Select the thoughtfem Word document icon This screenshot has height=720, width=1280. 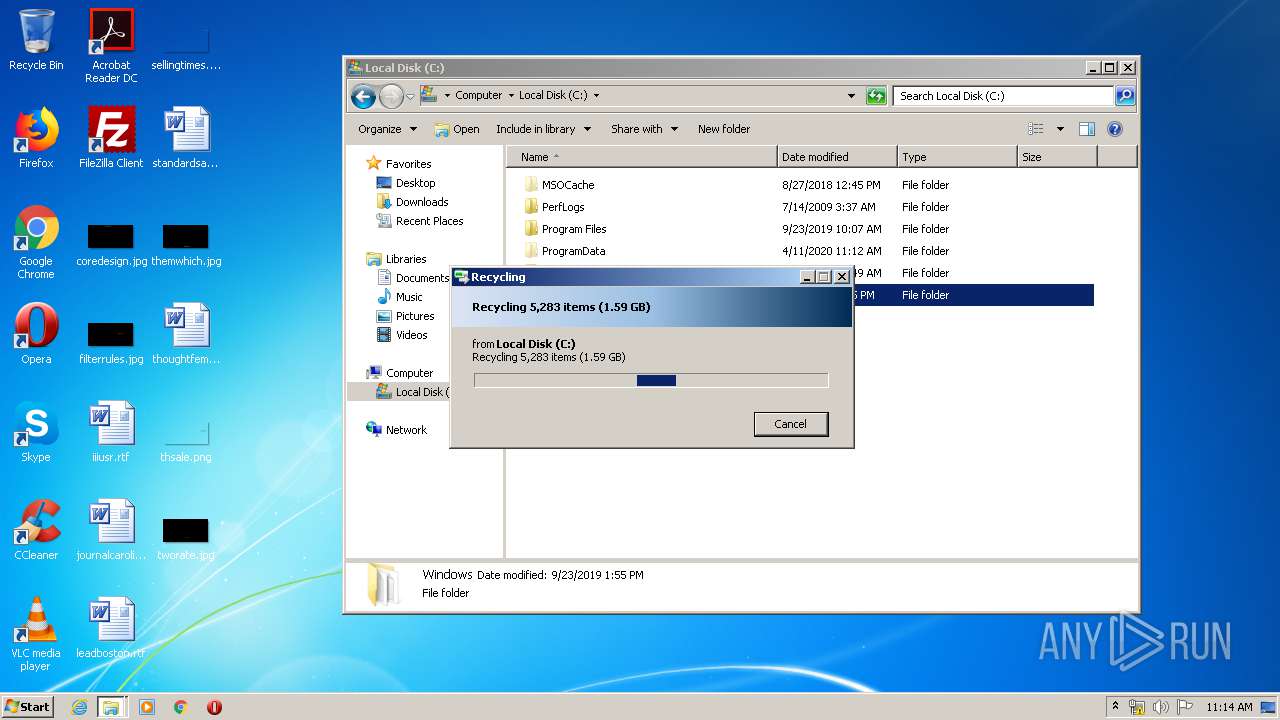click(186, 334)
